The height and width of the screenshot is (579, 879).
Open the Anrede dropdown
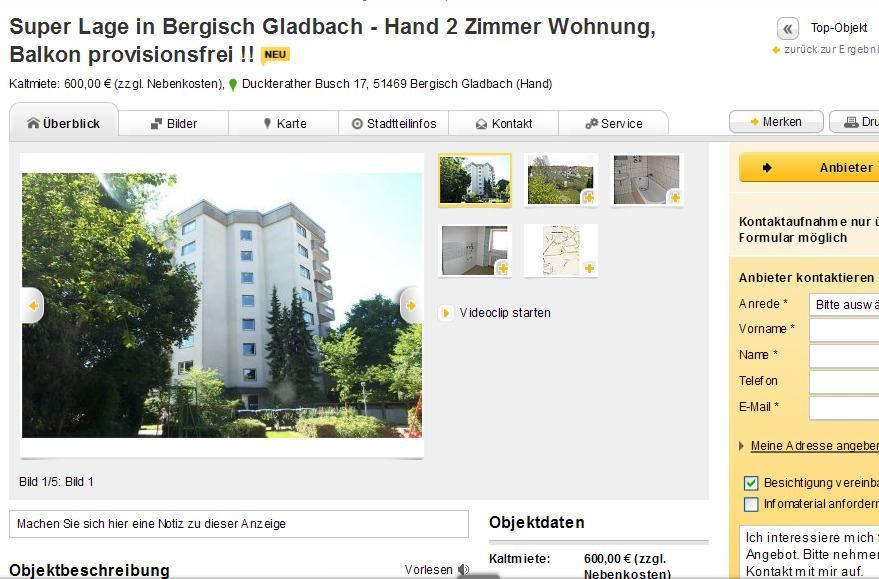(844, 304)
